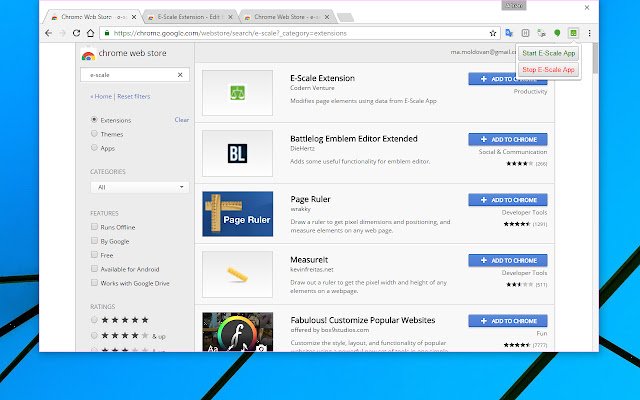The width and height of the screenshot is (640, 400).
Task: Click the Reset filters link
Action: click(x=133, y=96)
